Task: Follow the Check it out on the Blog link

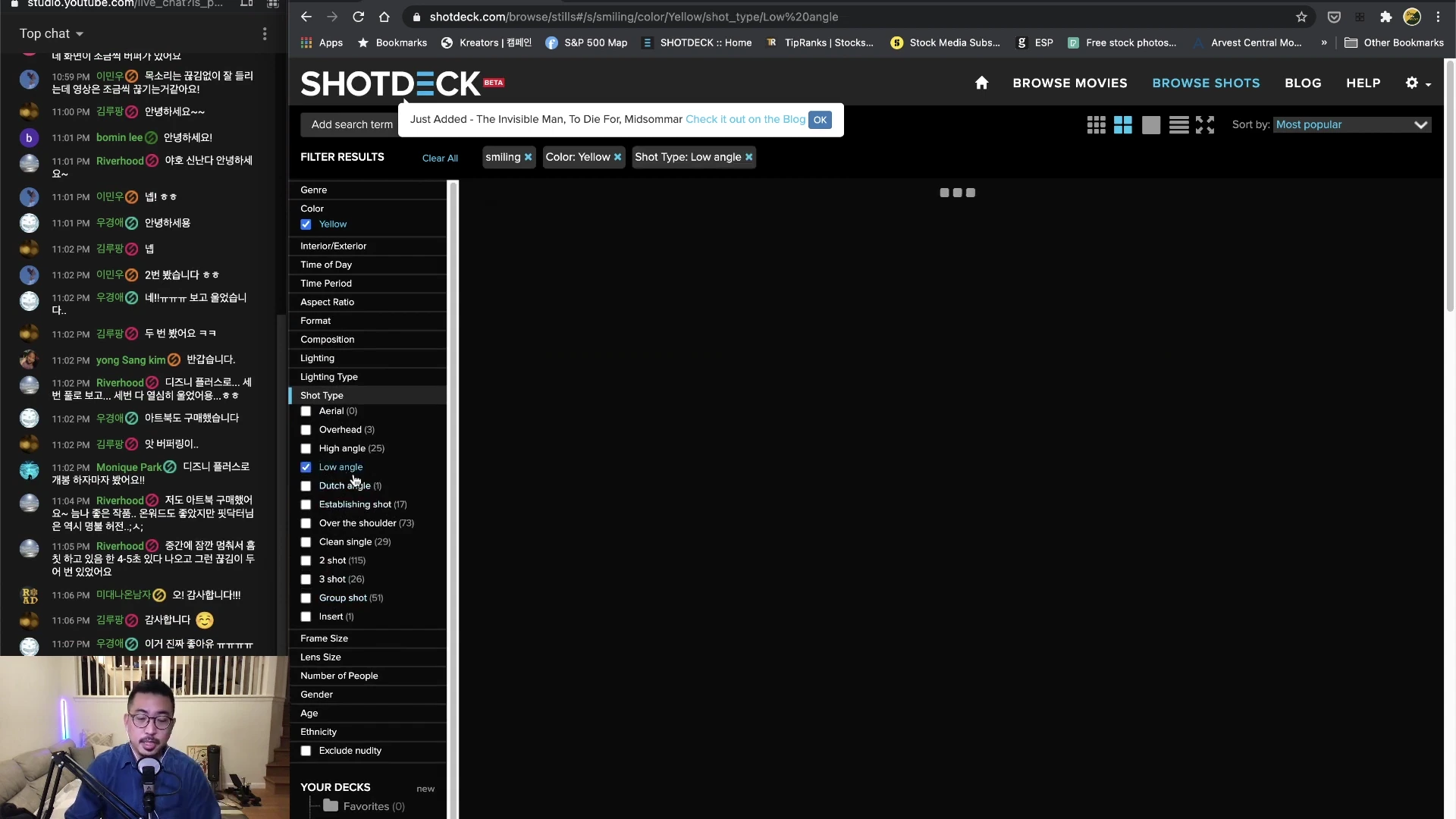Action: (x=745, y=119)
